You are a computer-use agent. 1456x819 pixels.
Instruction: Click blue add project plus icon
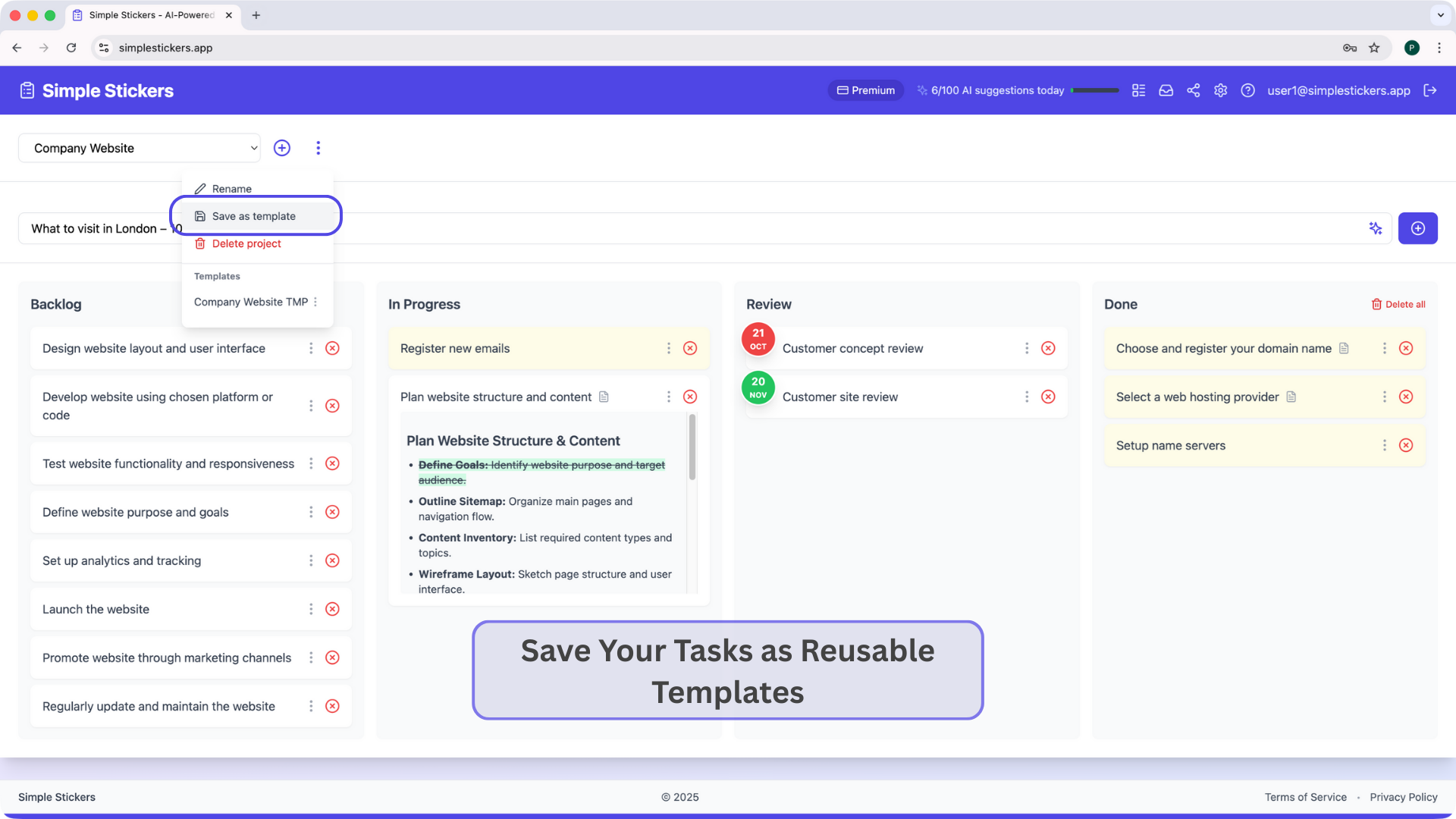(282, 148)
